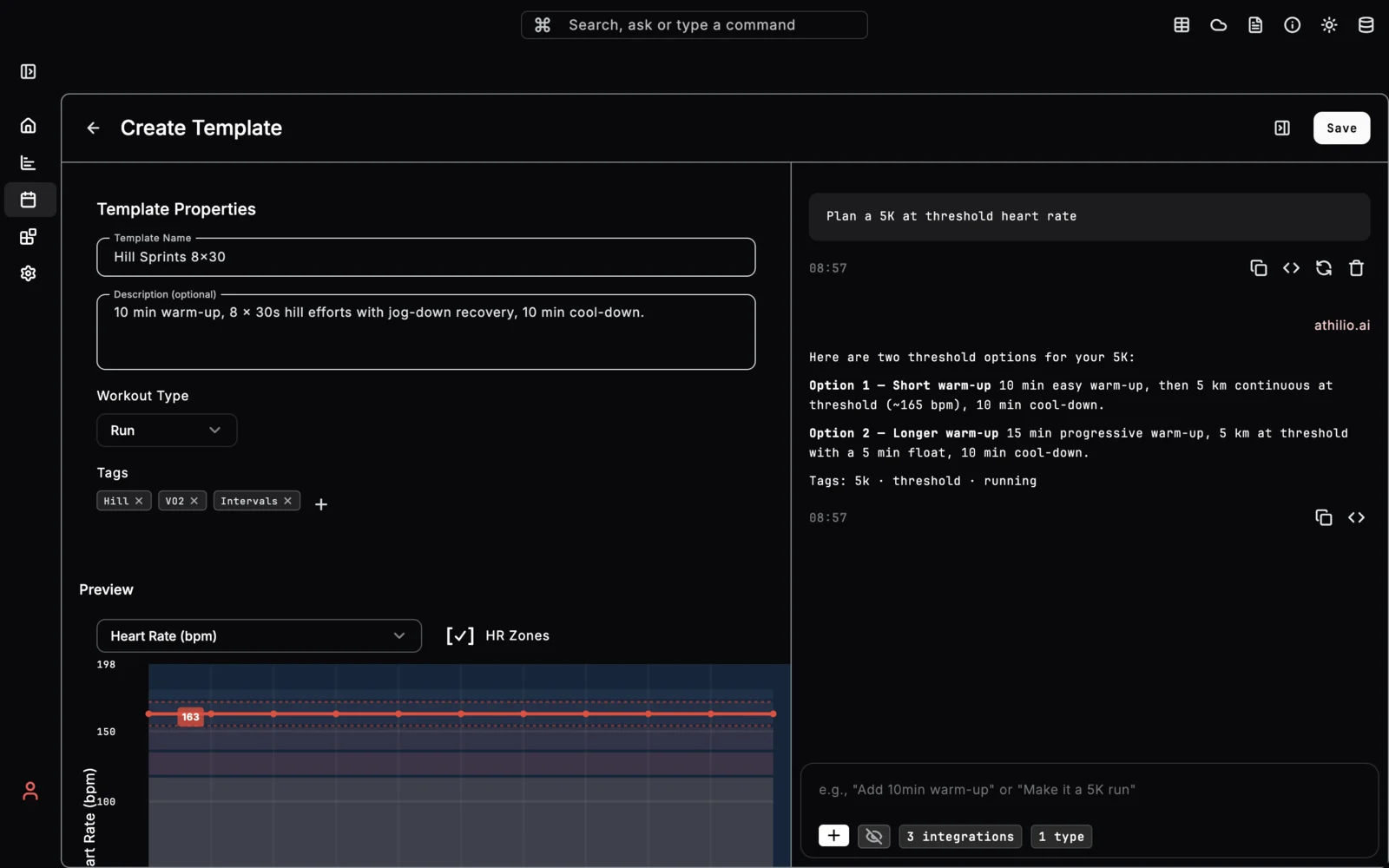Viewport: 1389px width, 868px height.
Task: Toggle the HR Zones checkbox
Action: pyautogui.click(x=460, y=636)
